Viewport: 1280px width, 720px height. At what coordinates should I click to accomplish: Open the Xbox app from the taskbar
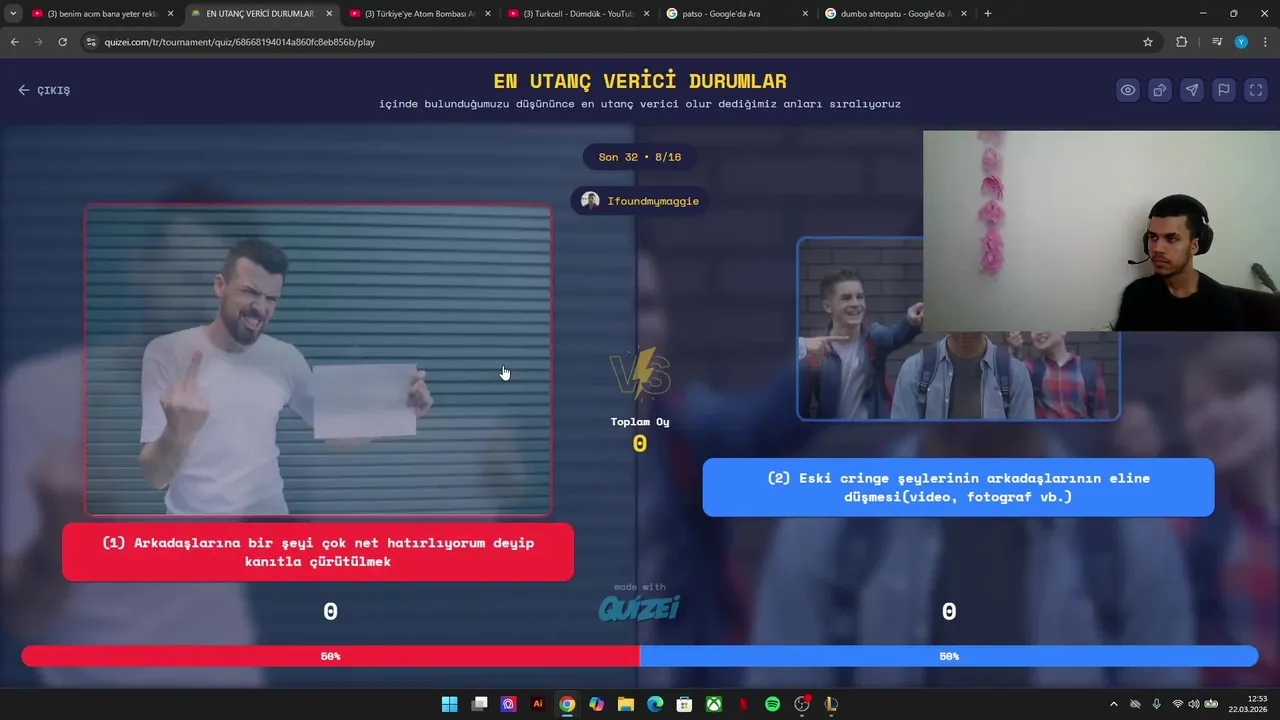[714, 704]
